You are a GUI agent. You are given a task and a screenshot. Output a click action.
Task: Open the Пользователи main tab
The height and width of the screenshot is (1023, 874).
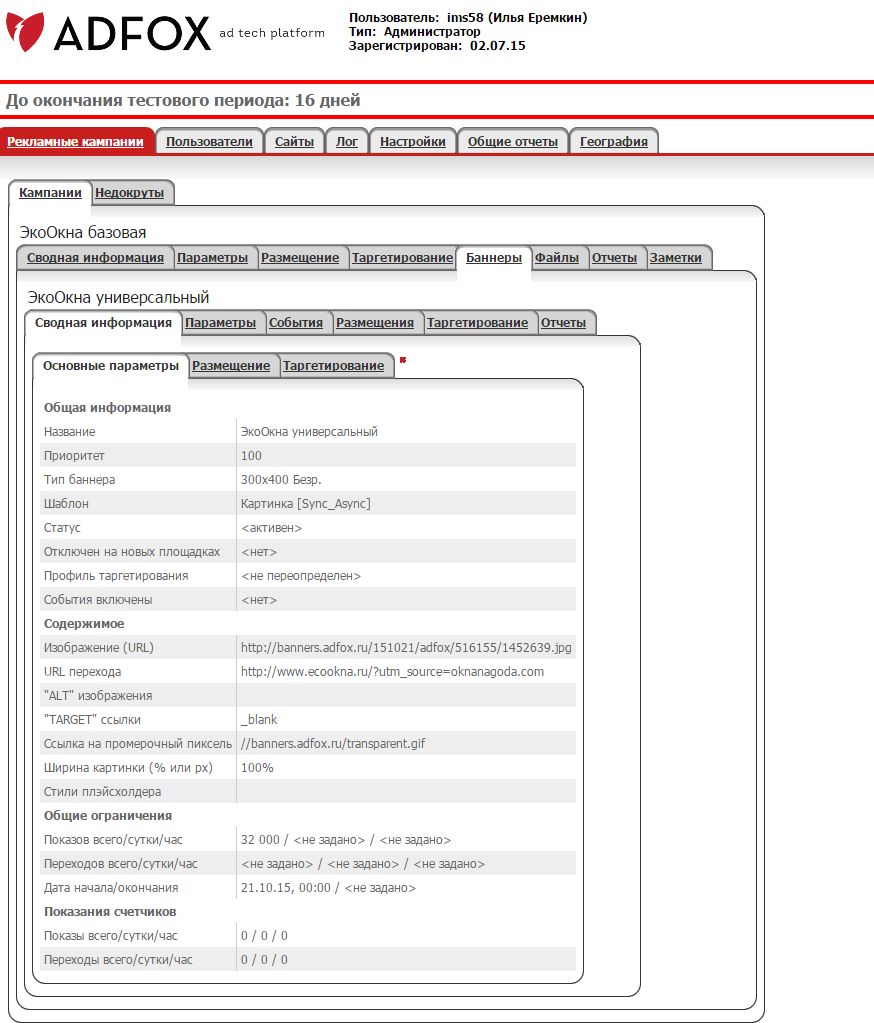(209, 142)
